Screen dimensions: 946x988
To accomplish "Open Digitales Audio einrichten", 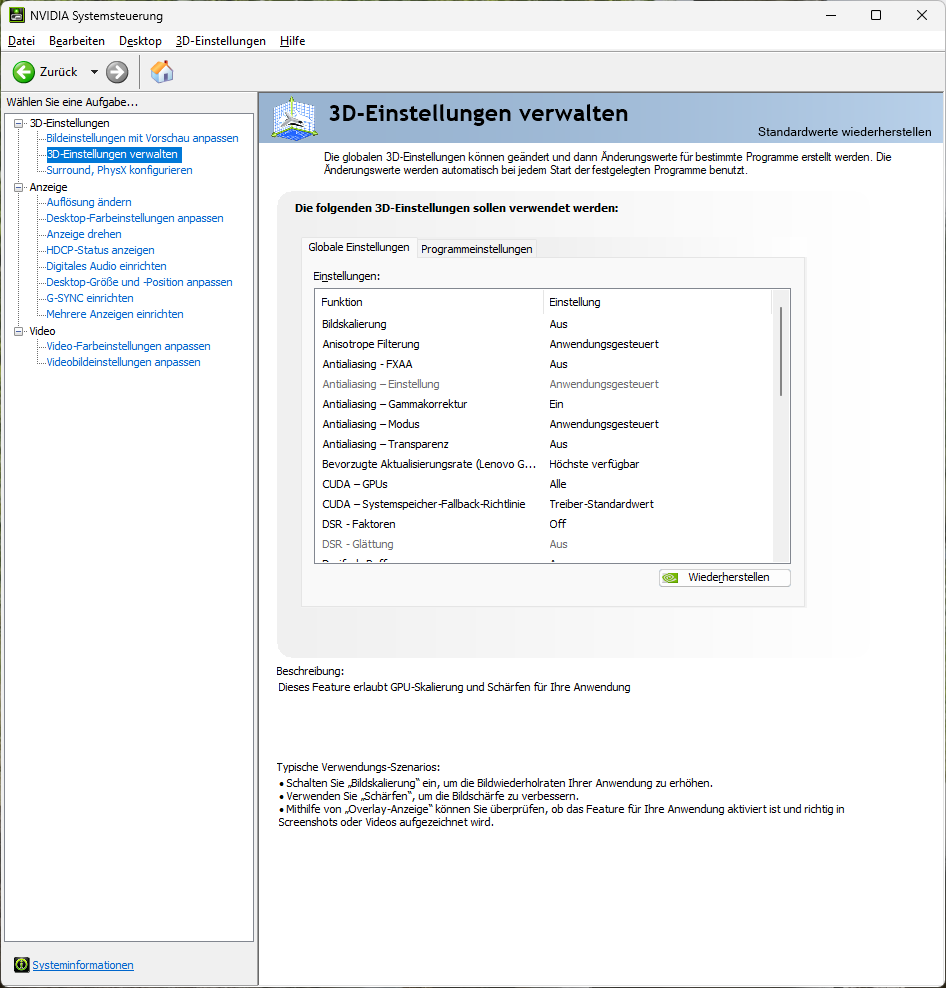I will pyautogui.click(x=106, y=267).
